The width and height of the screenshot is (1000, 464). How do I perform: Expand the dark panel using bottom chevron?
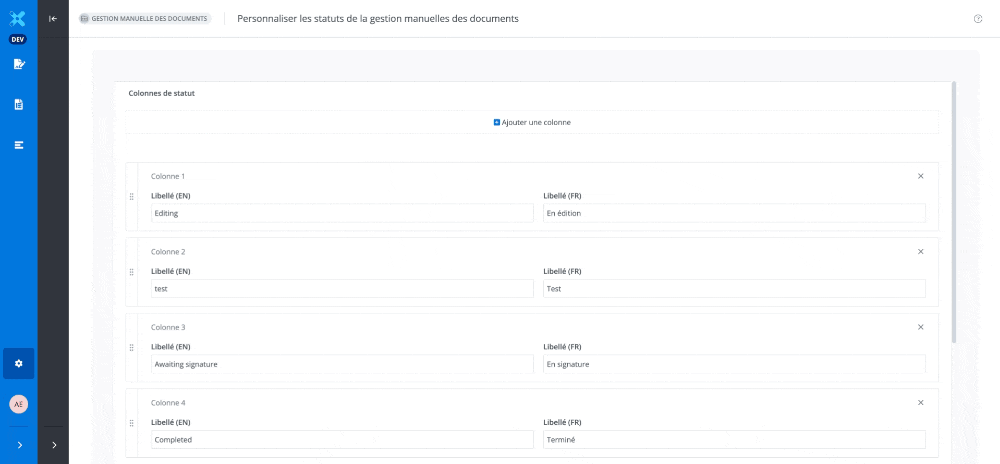53,445
